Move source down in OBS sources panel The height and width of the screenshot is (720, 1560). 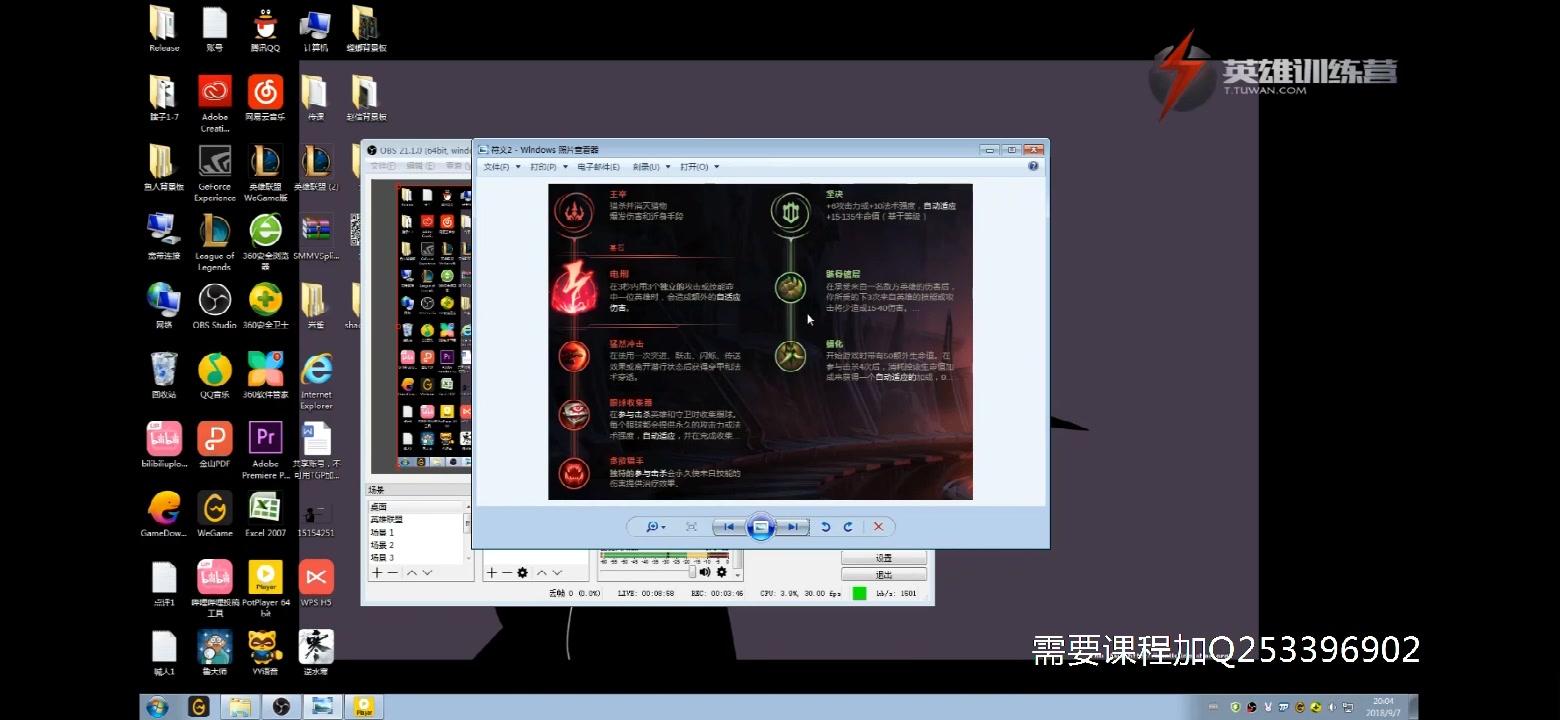pyautogui.click(x=558, y=573)
